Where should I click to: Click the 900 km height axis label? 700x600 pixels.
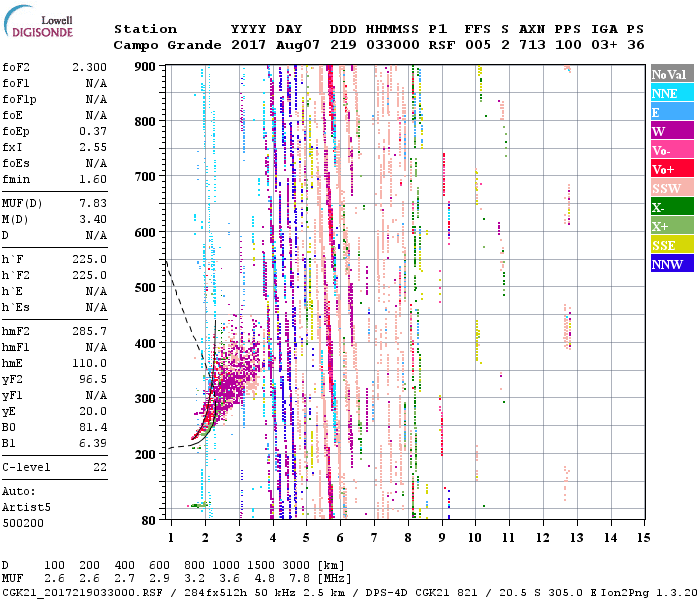[x=145, y=67]
